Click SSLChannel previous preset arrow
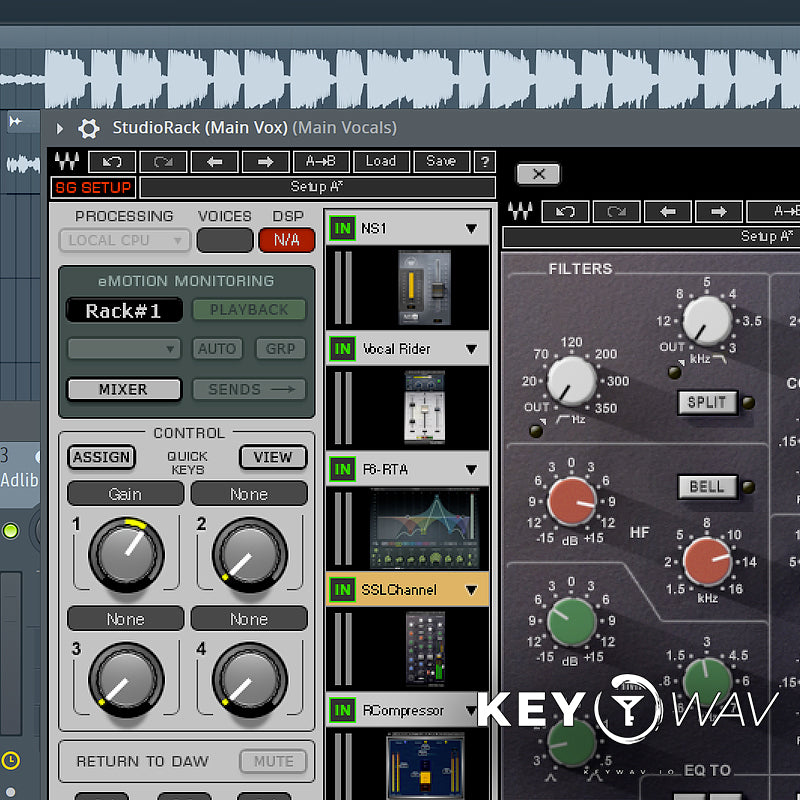The image size is (800, 800). point(668,211)
